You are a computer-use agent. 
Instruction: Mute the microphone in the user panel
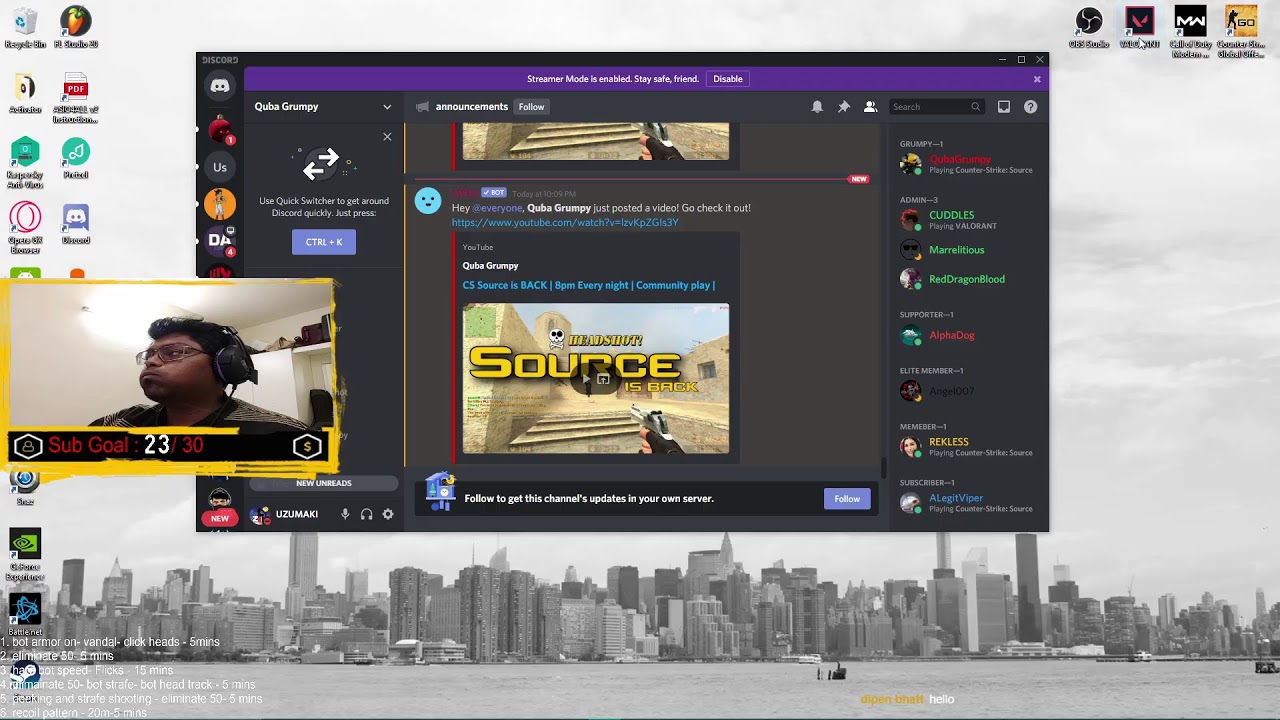point(345,514)
